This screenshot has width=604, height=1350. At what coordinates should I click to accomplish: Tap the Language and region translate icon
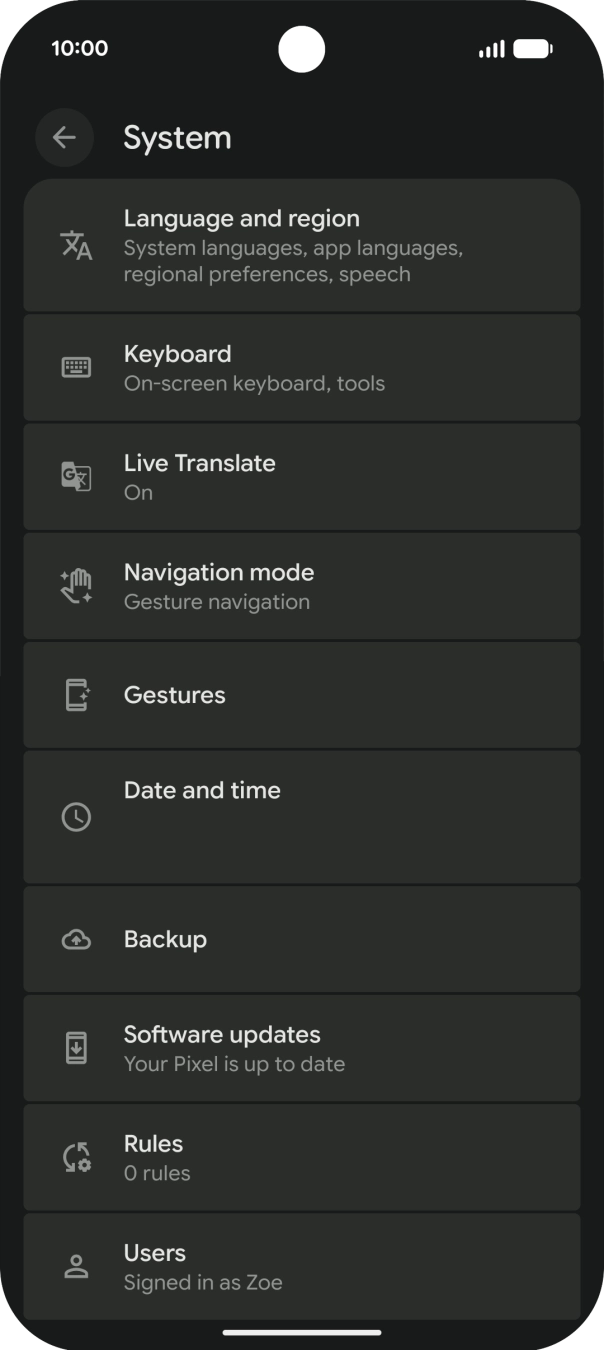pos(76,245)
